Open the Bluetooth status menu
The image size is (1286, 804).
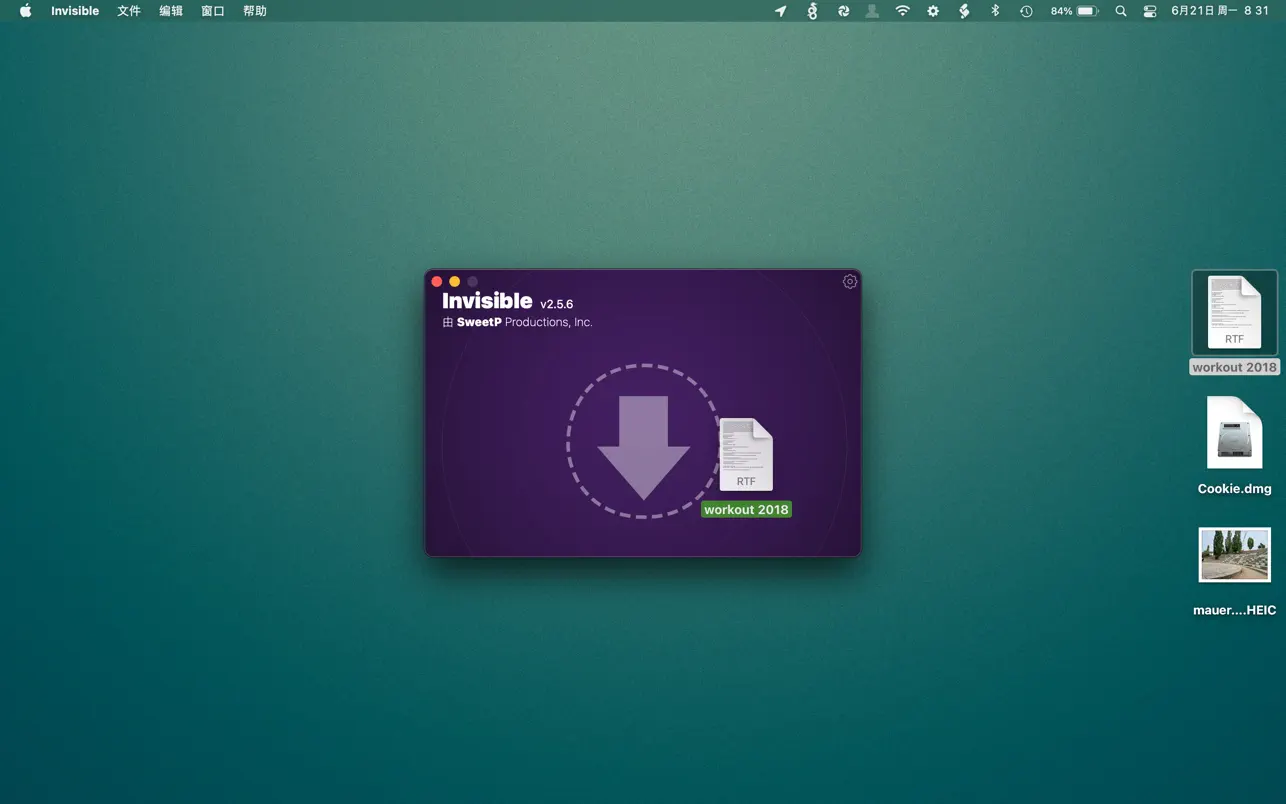tap(995, 11)
